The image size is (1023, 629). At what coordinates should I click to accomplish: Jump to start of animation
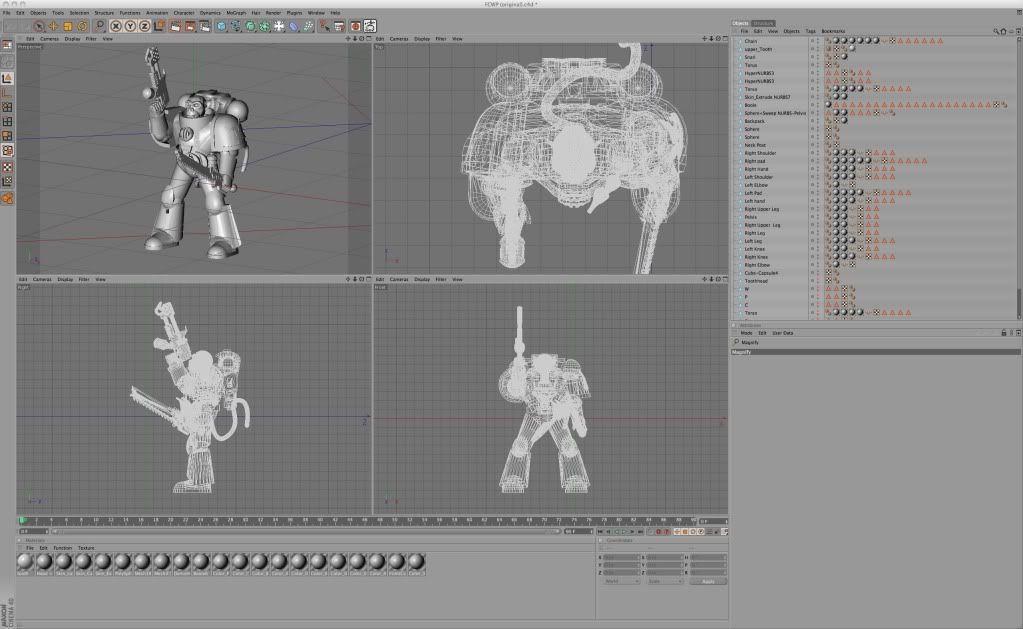[600, 532]
